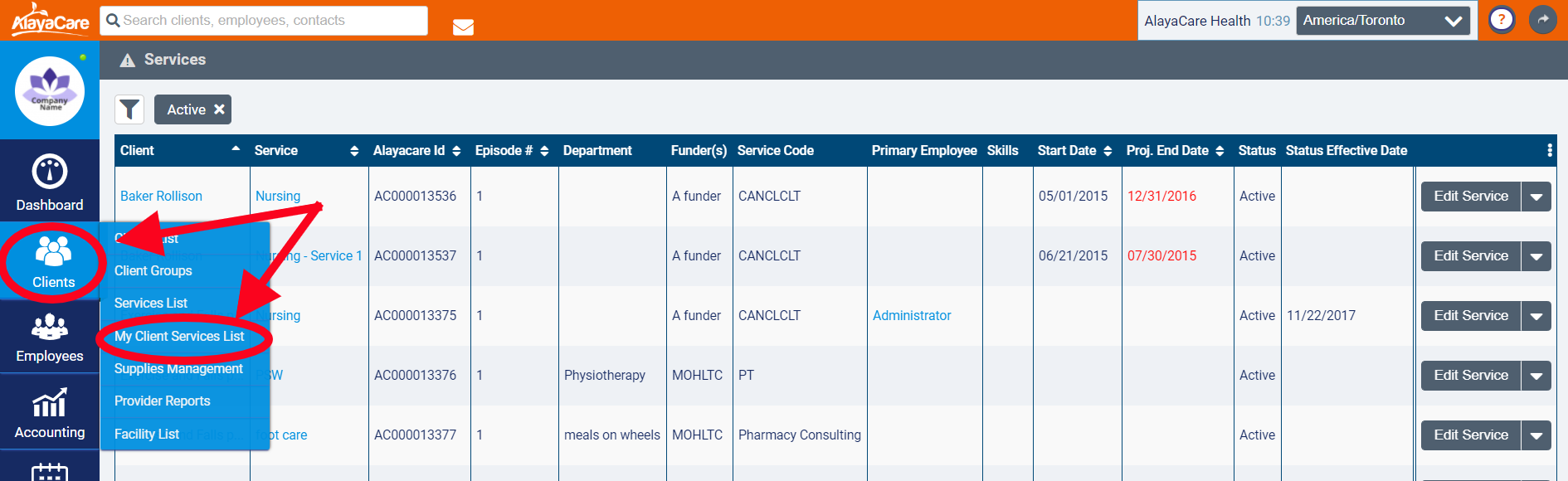Expand the Edit Service dropdown arrow for Baker Rollison
The width and height of the screenshot is (1568, 481).
pos(1536,197)
